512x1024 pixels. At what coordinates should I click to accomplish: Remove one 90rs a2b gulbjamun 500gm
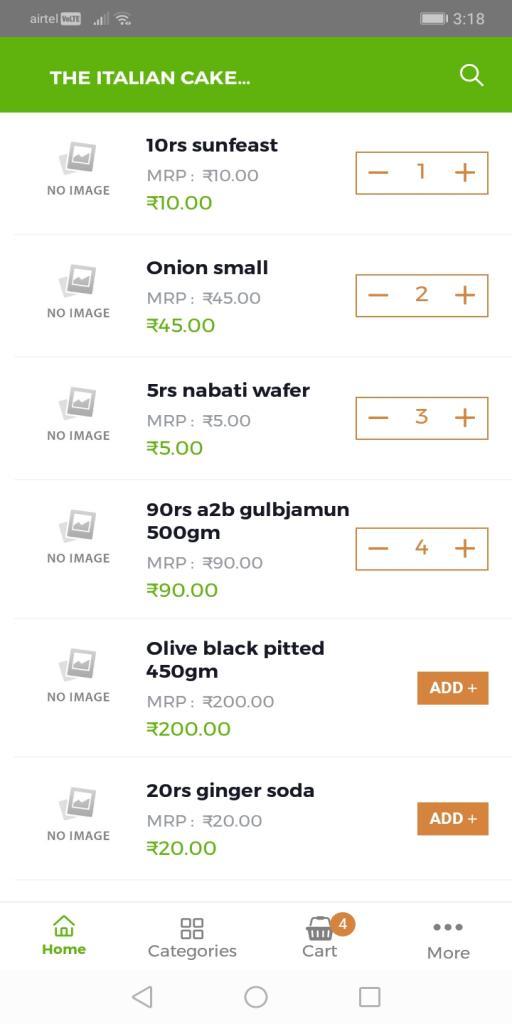pyautogui.click(x=378, y=549)
